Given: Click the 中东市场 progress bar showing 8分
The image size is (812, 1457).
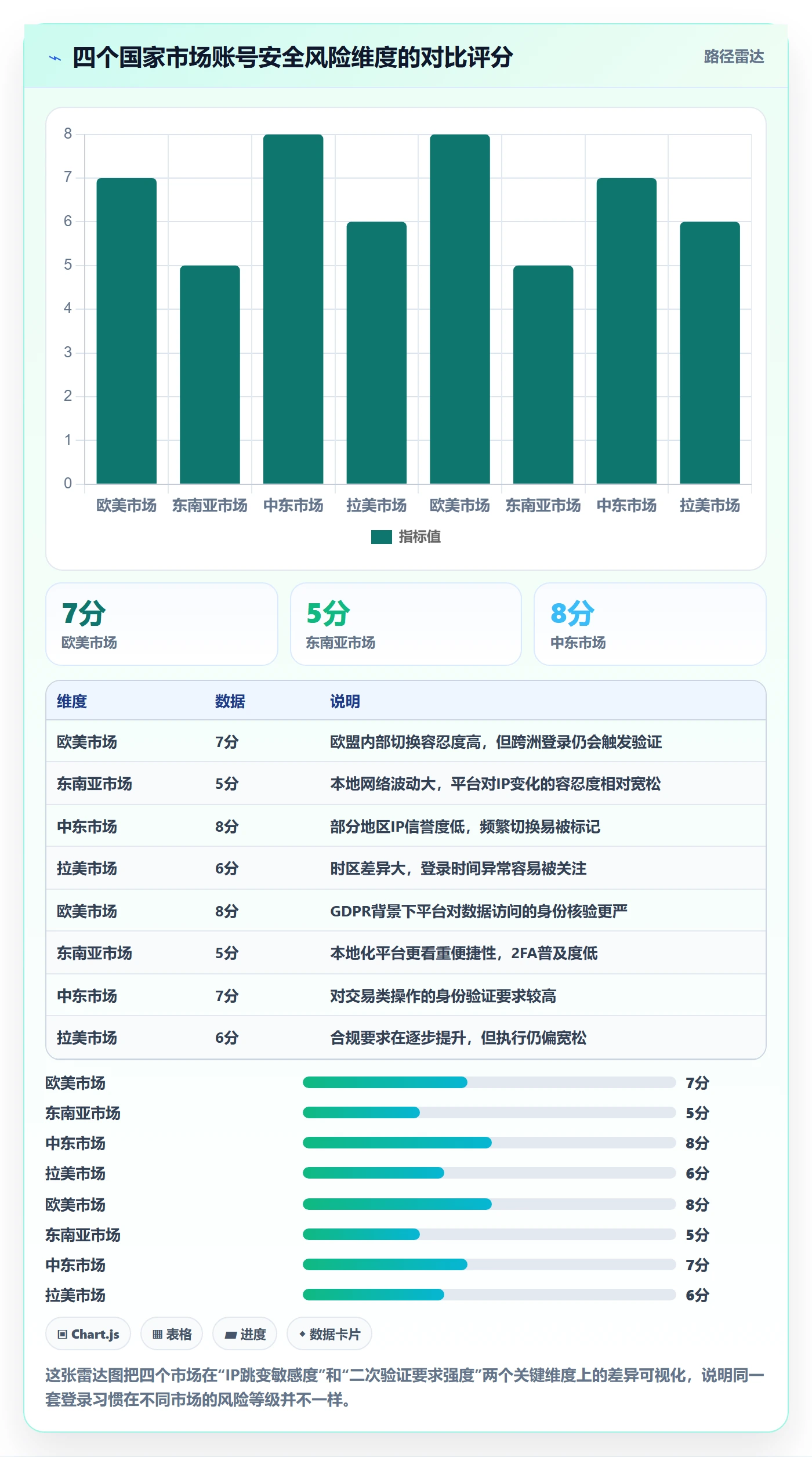Looking at the screenshot, I should pos(490,1143).
